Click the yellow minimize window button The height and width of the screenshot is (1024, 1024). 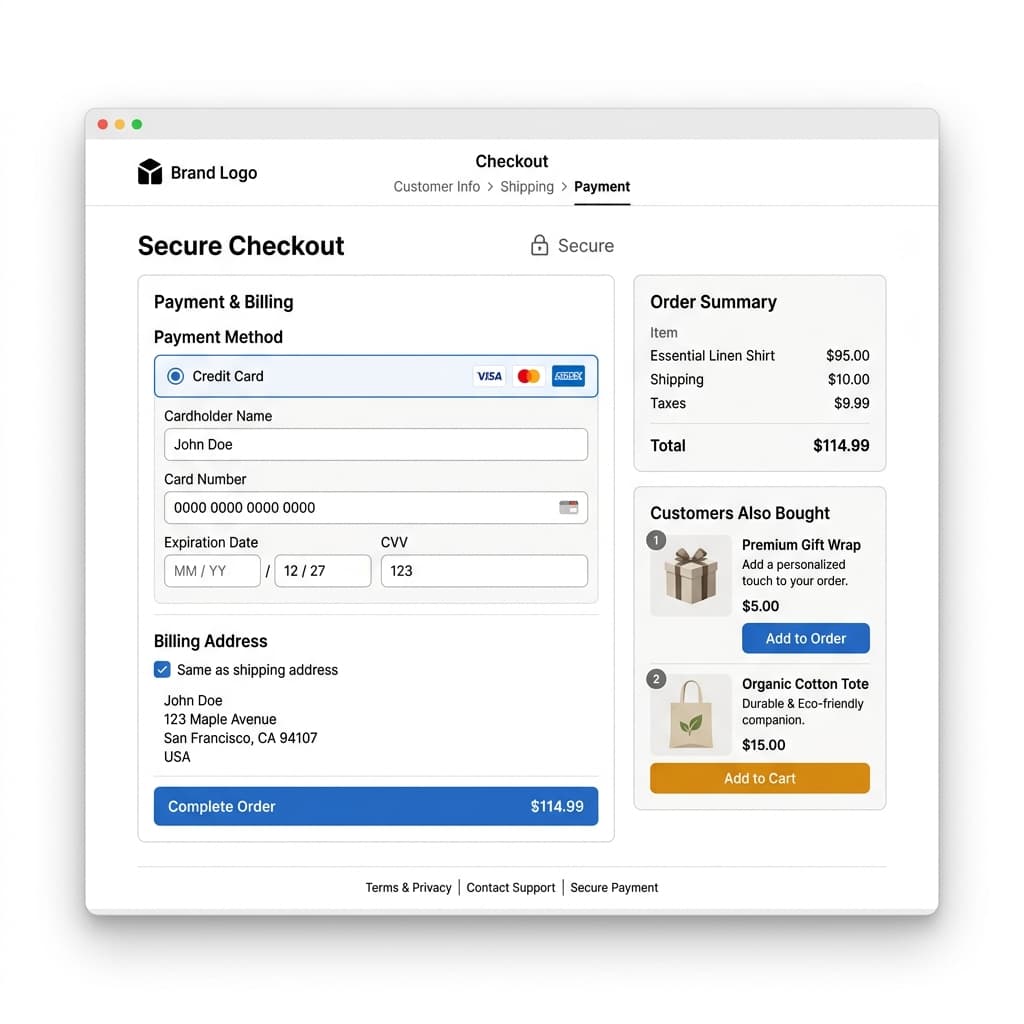(x=120, y=124)
